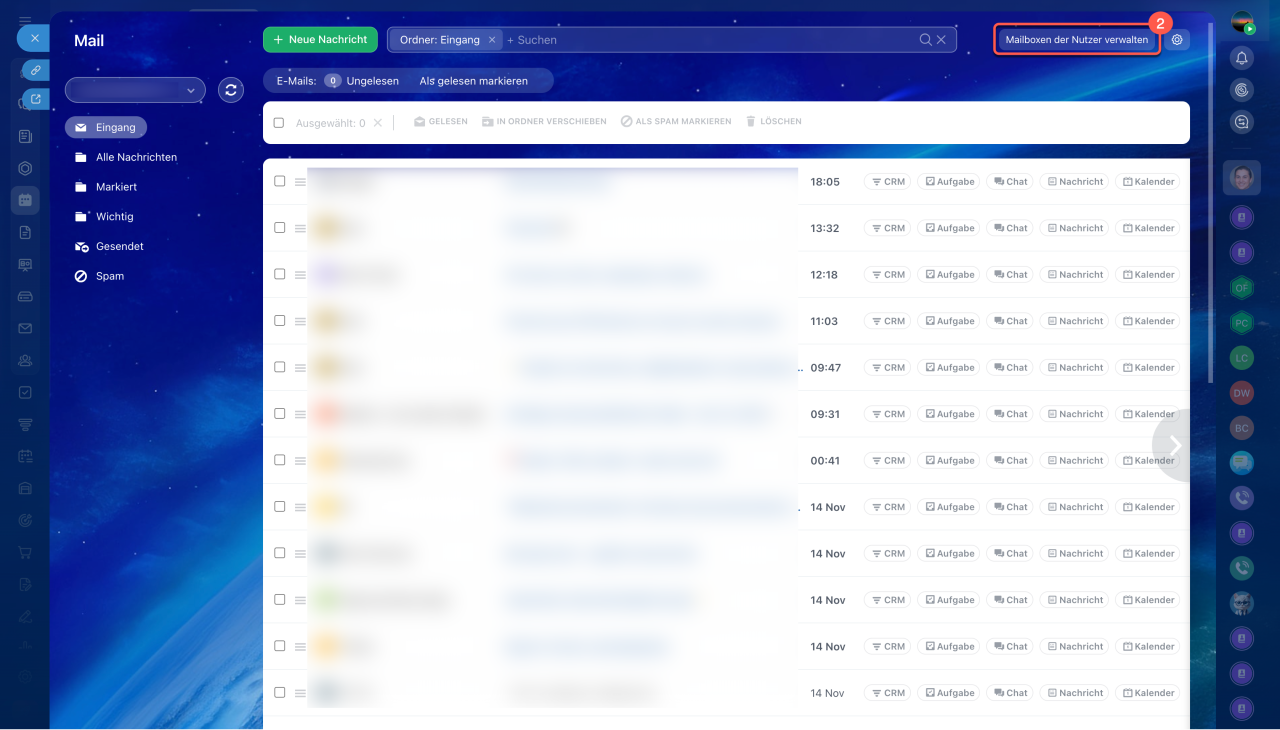Open the mailbox settings gear
The width and height of the screenshot is (1280, 730).
tap(1177, 40)
